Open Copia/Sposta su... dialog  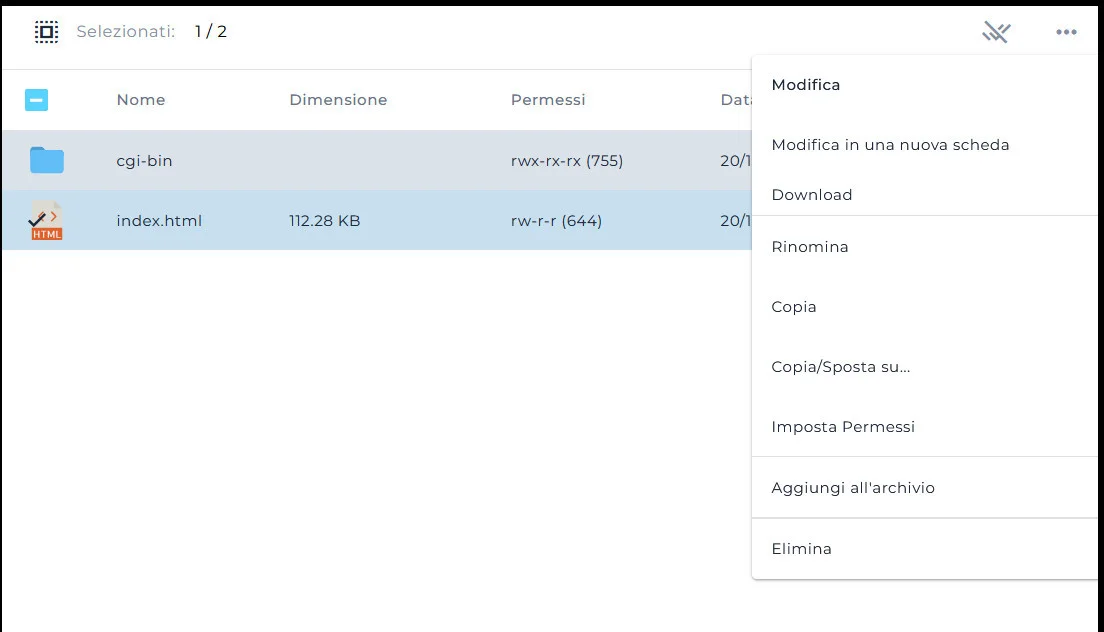click(840, 366)
